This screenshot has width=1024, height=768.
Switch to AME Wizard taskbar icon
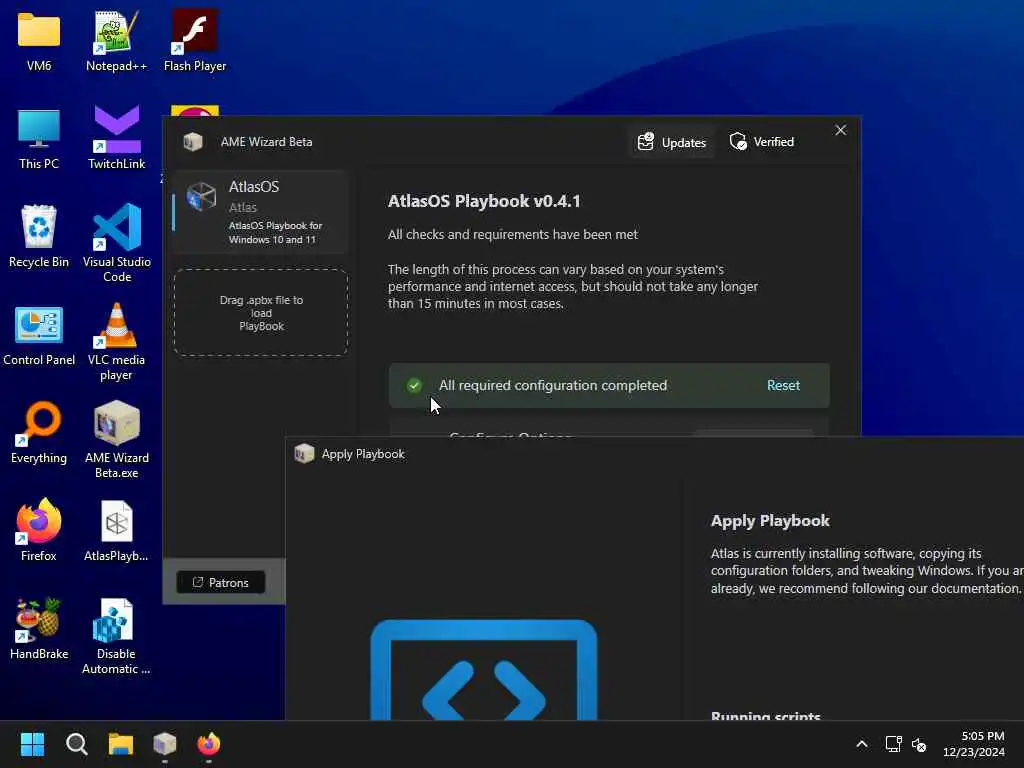click(x=165, y=744)
